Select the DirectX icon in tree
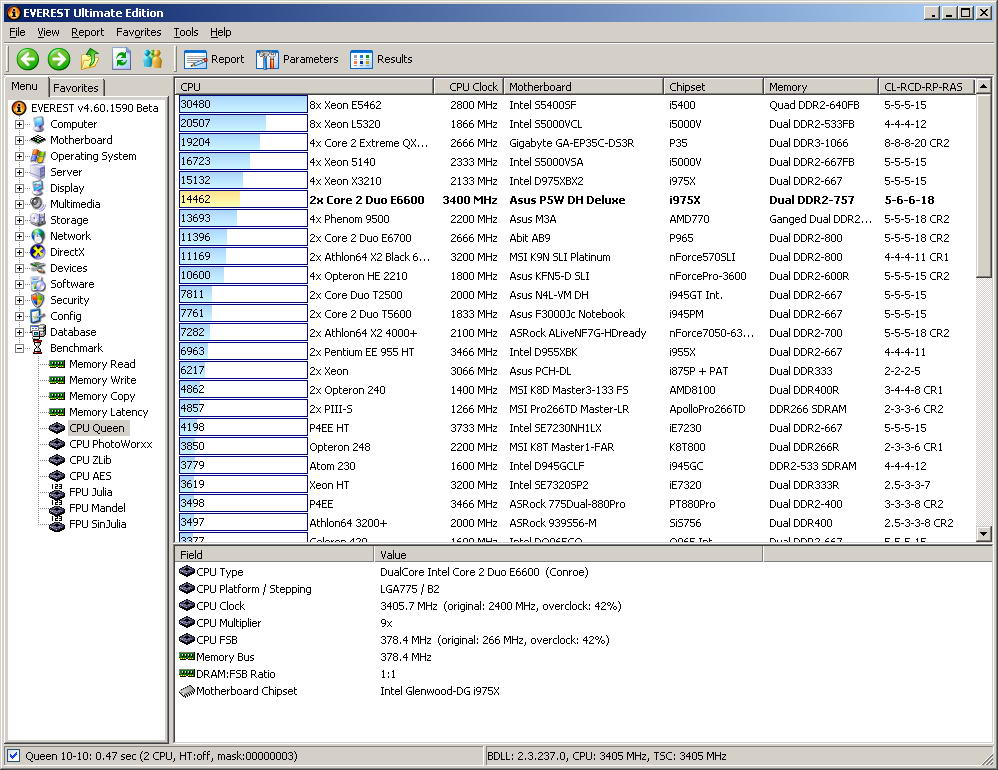Viewport: 998px width, 770px height. [38, 252]
